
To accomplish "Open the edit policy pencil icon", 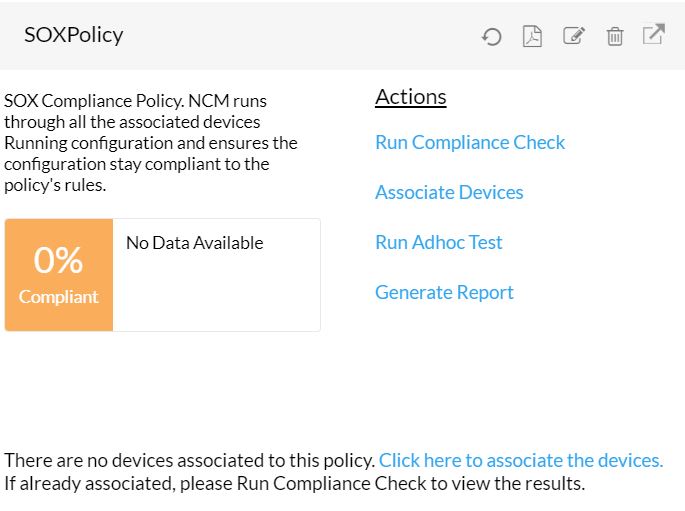I will (x=573, y=36).
